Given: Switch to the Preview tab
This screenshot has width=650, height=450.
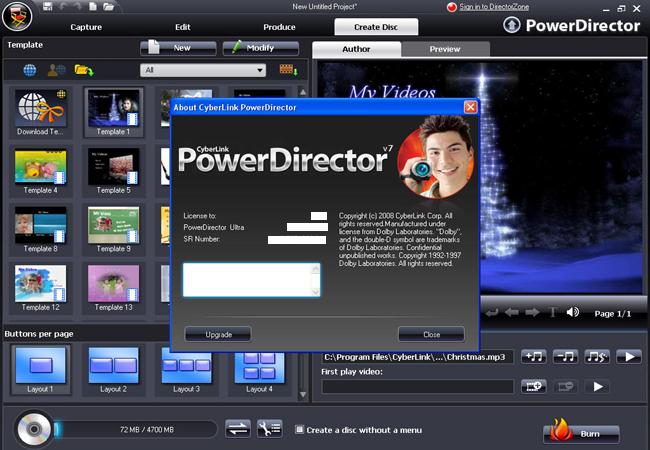Looking at the screenshot, I should [x=445, y=49].
